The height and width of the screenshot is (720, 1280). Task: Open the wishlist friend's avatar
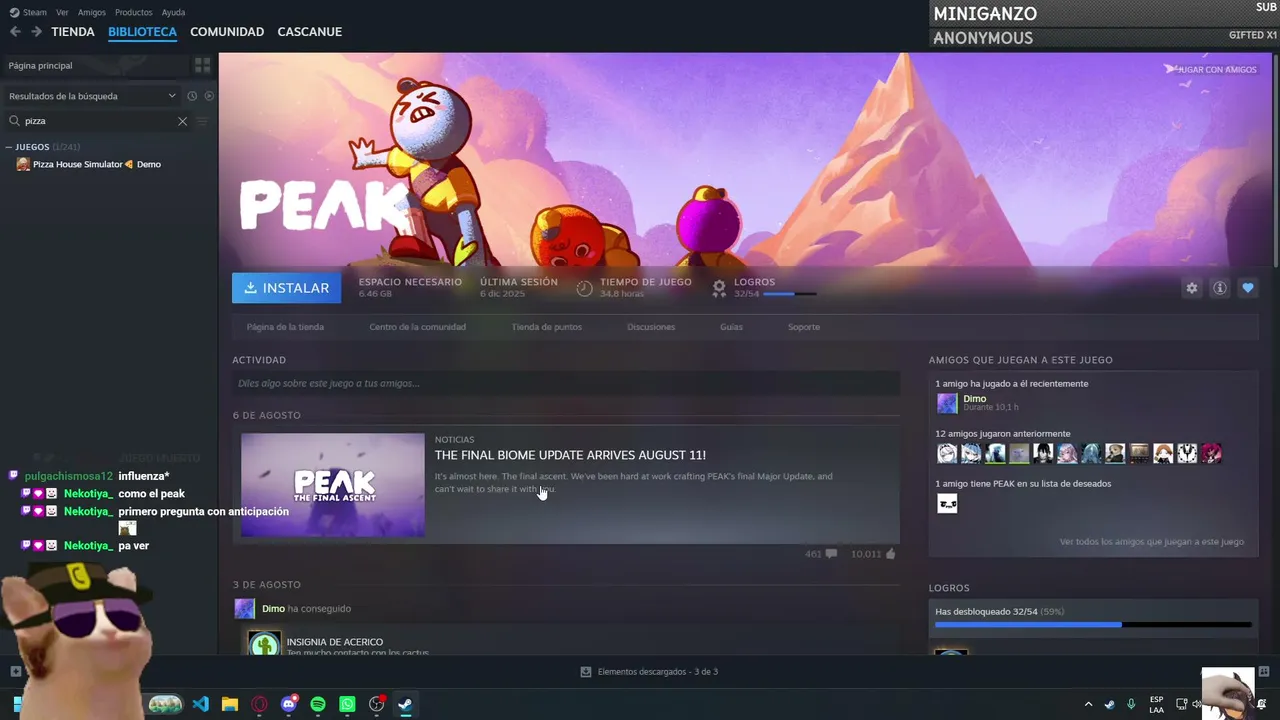pos(947,504)
